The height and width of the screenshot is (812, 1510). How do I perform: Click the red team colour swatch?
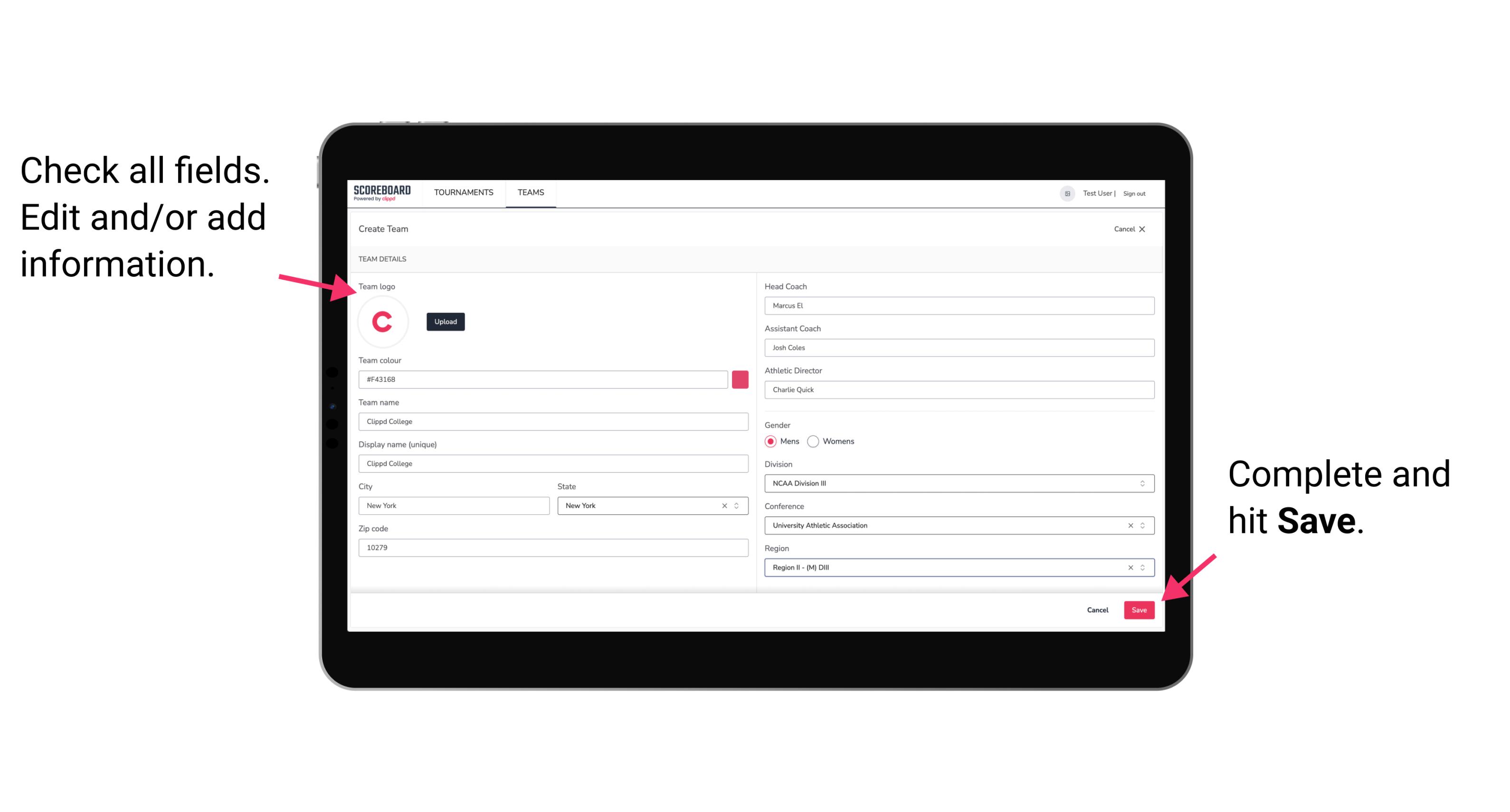[739, 379]
